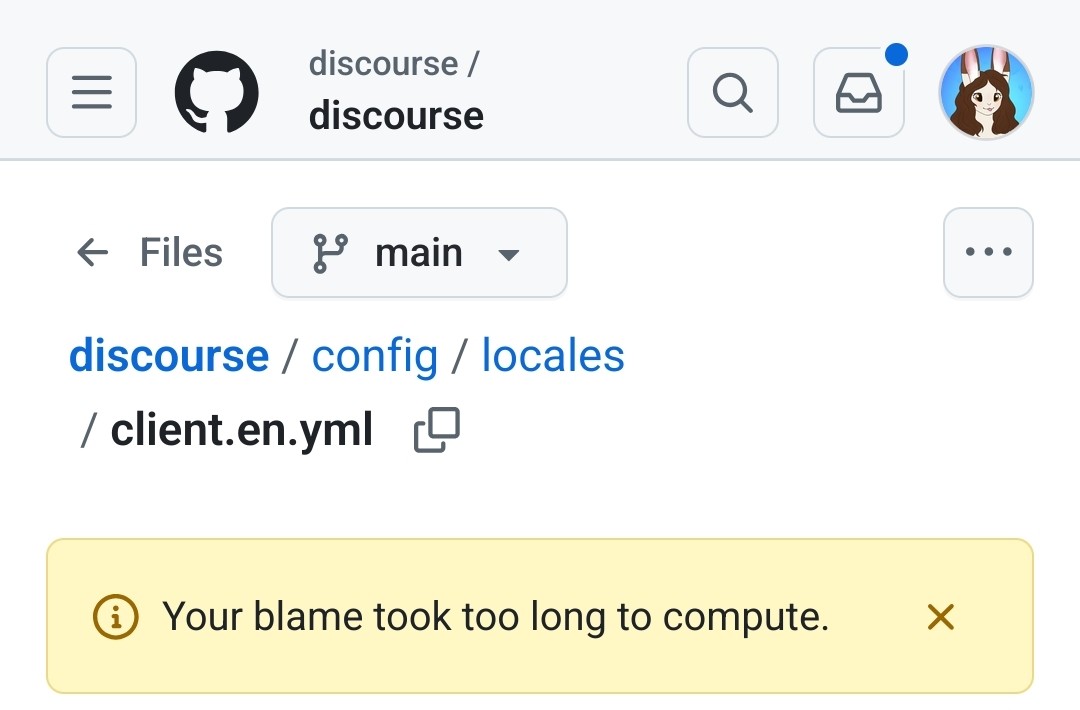
Task: Open the hamburger navigation menu
Action: (x=91, y=93)
